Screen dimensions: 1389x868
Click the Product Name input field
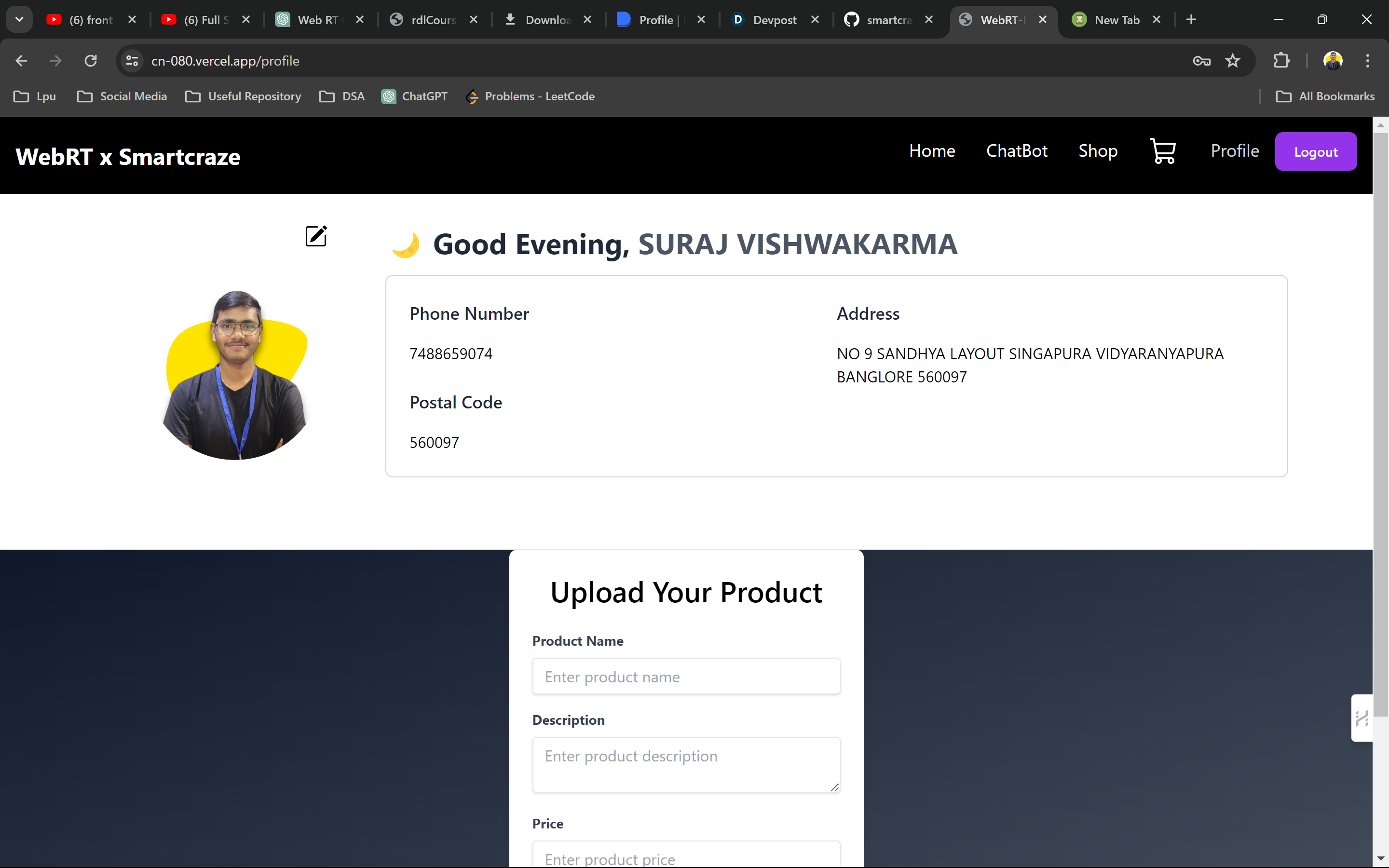[686, 677]
